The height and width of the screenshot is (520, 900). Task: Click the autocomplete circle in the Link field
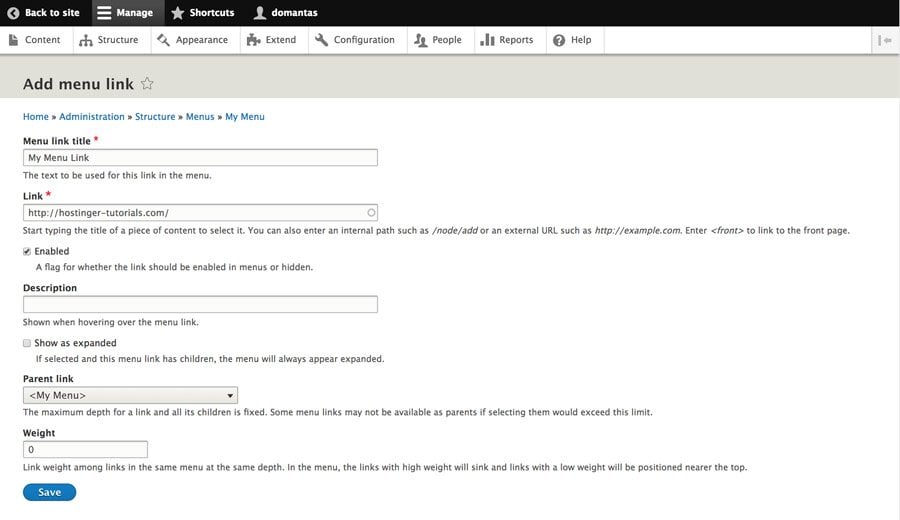pyautogui.click(x=371, y=212)
